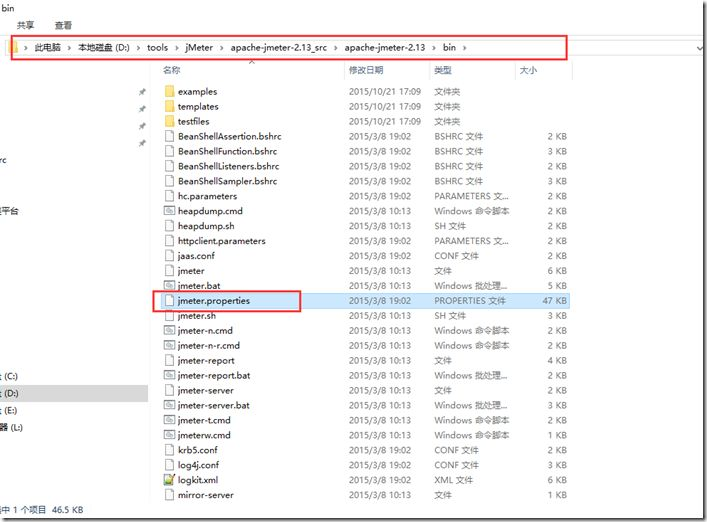Screen dimensions: 707x522
Task: Select the jmeter-n.cmd script icon
Action: [x=169, y=330]
